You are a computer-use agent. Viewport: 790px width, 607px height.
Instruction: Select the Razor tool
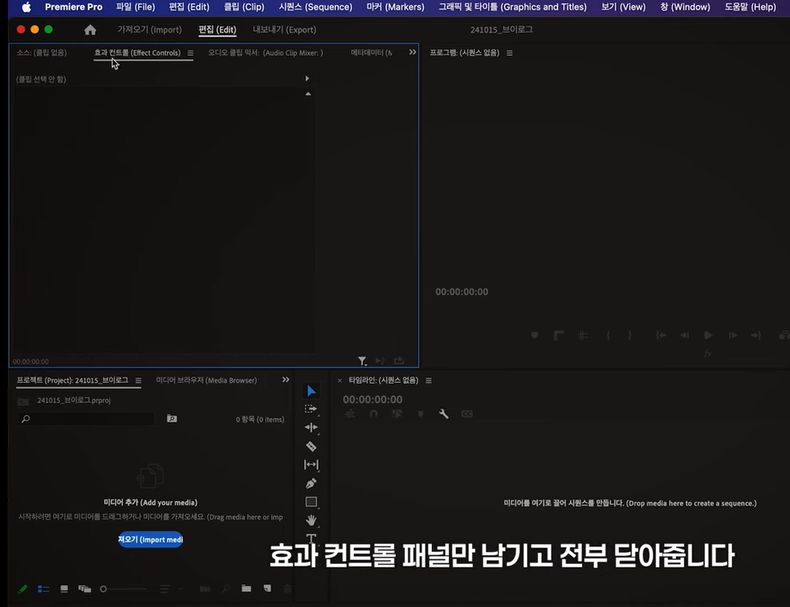click(311, 446)
